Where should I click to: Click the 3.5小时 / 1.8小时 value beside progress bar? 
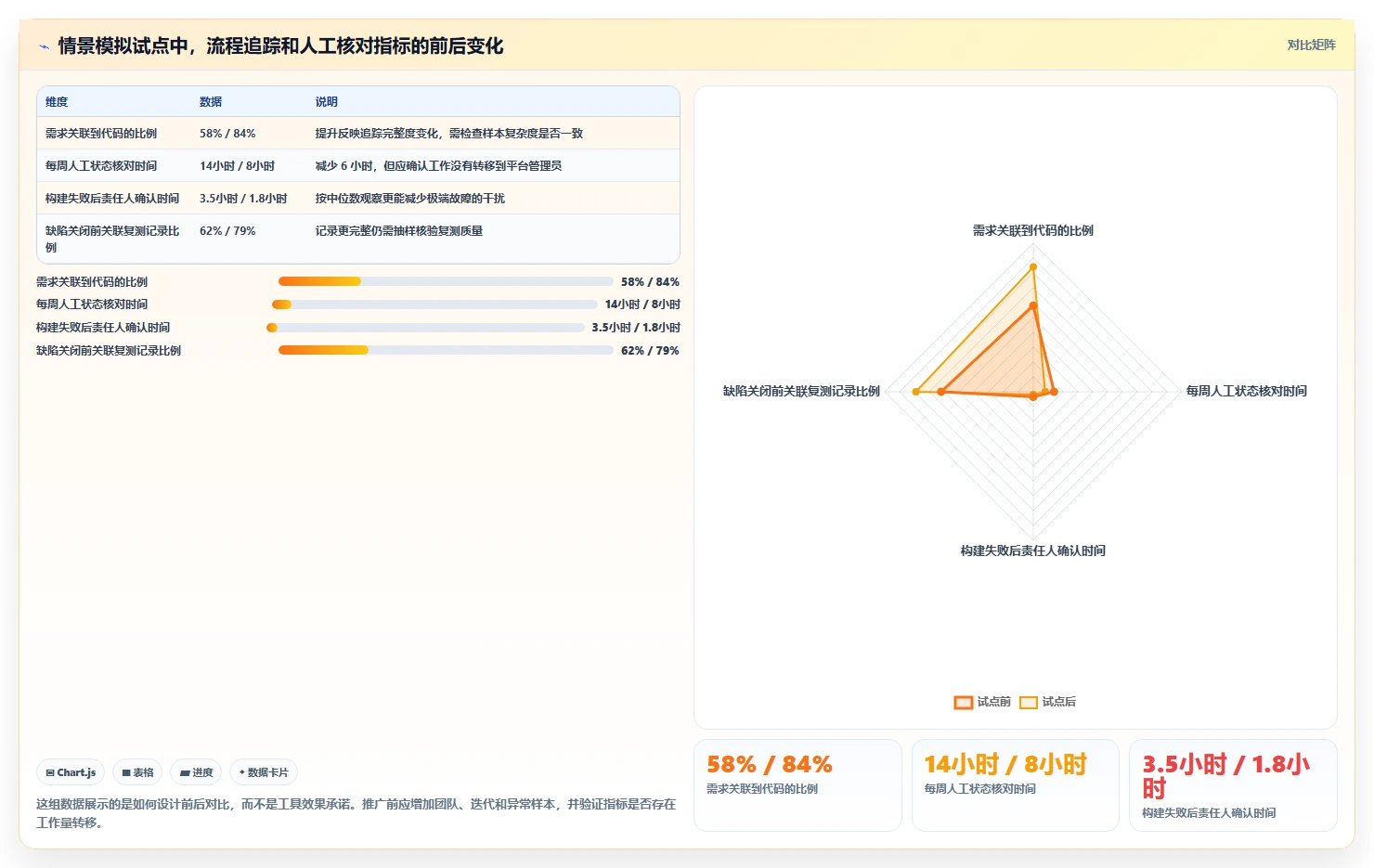point(636,328)
